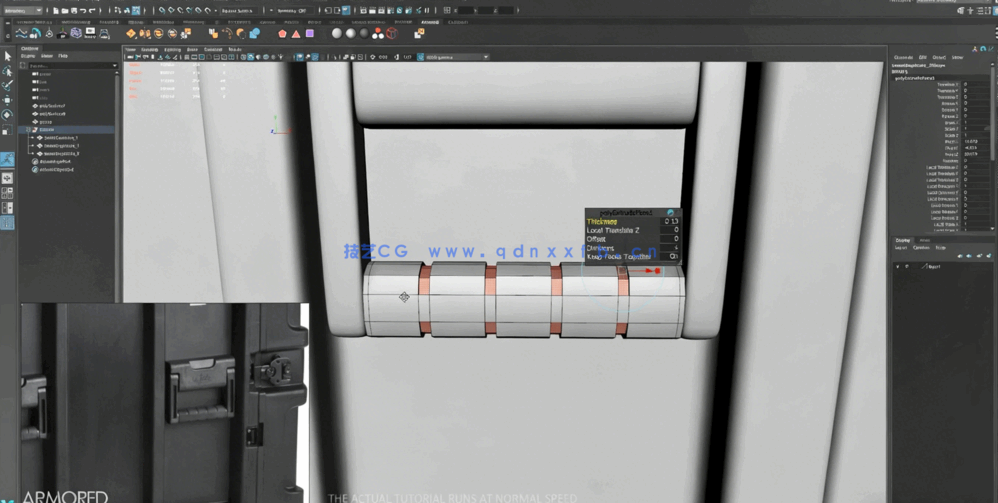Click the polygon sphere shelf icon
998x503 pixels.
pos(337,33)
